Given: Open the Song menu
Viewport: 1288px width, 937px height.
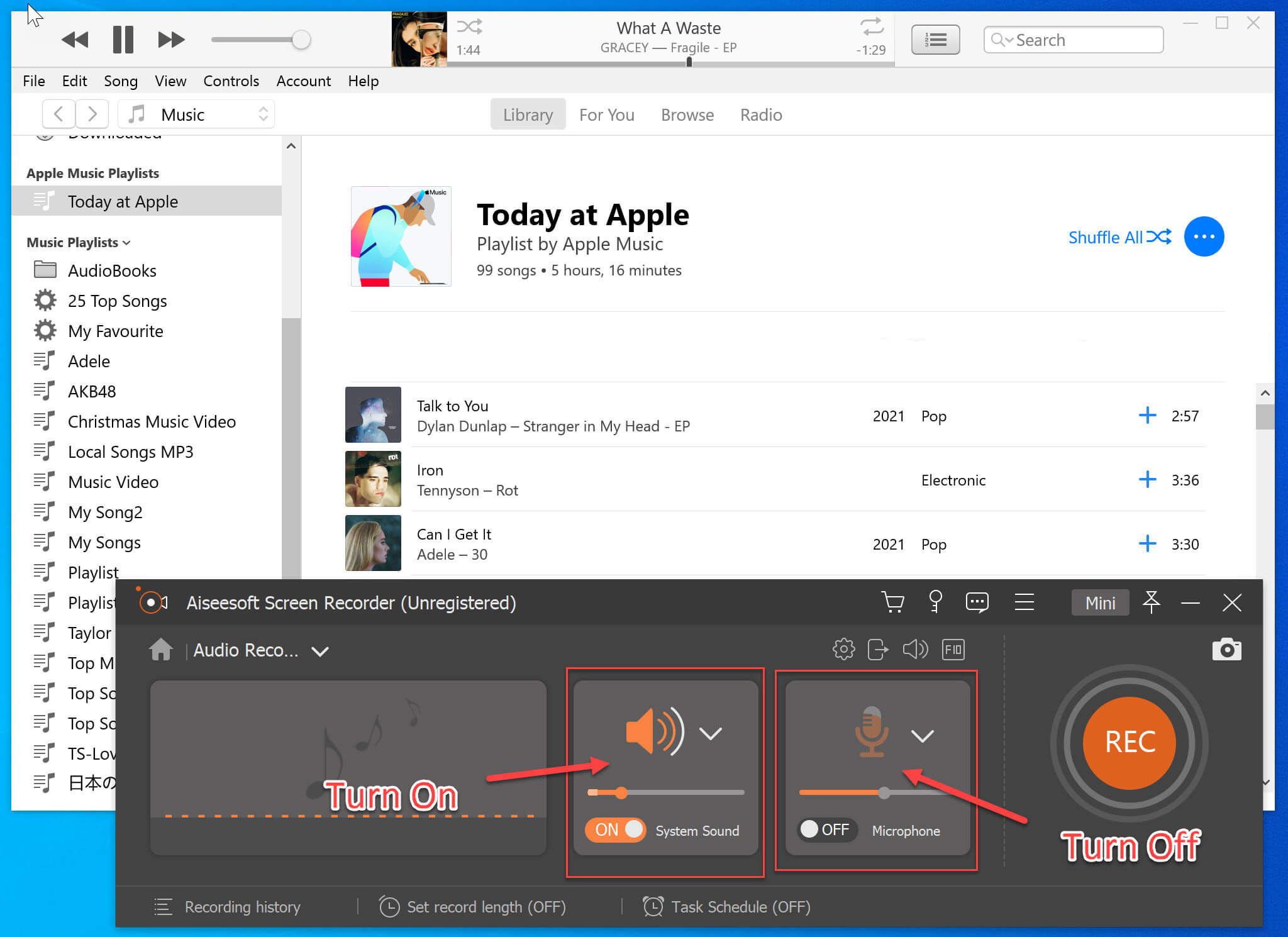Looking at the screenshot, I should click(121, 80).
